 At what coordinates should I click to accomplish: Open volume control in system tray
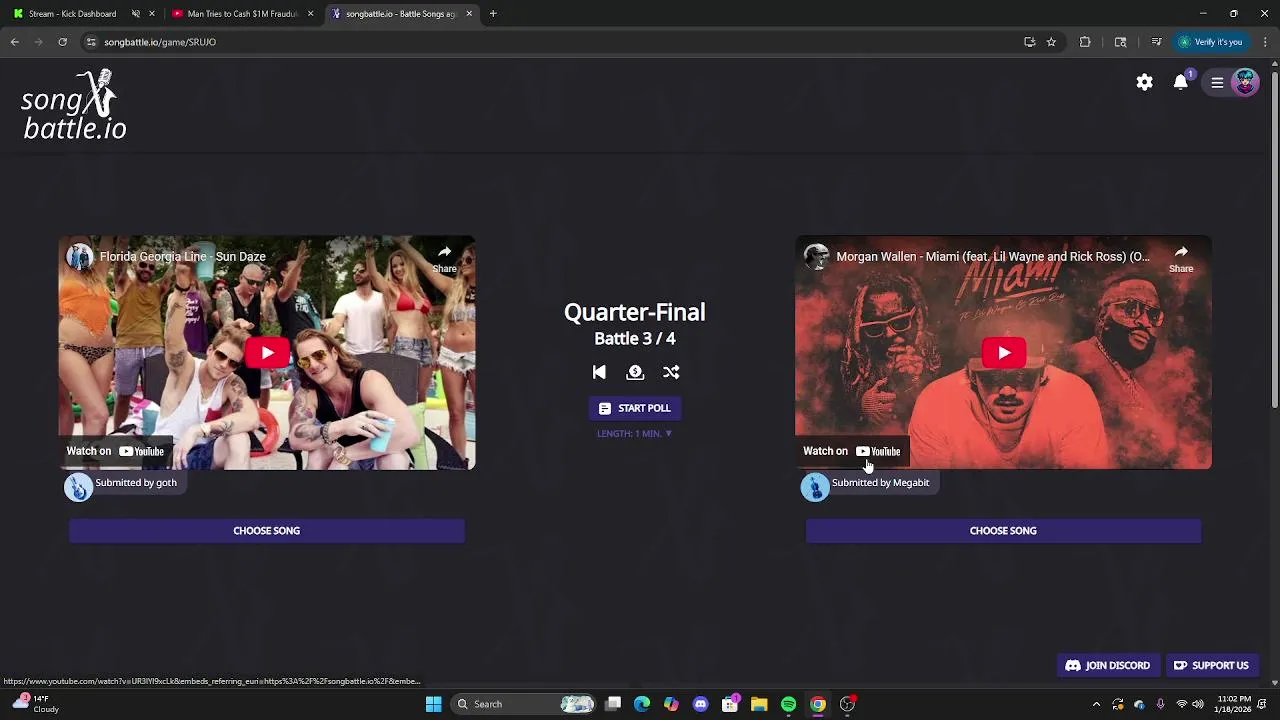[x=1198, y=704]
